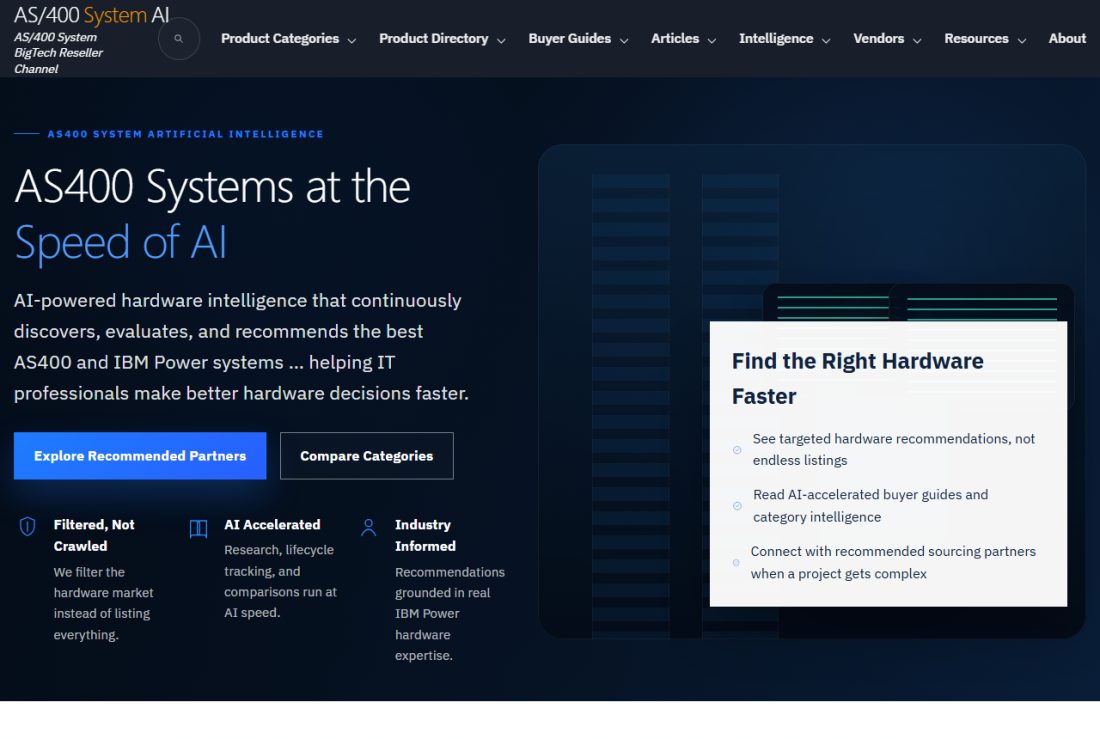Click the AI Accelerated heading
Viewport: 1100px width, 739px height.
272,524
